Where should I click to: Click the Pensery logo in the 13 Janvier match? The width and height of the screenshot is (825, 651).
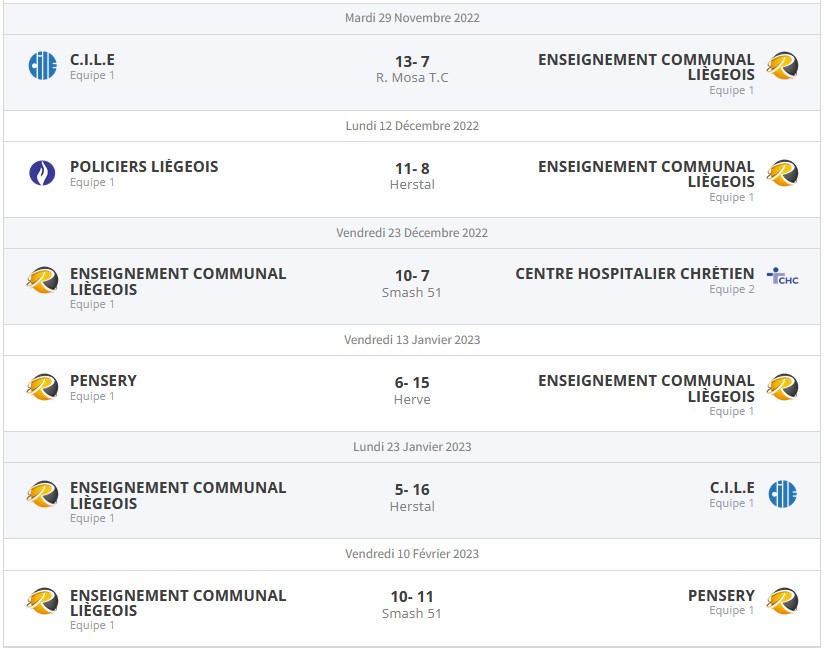click(x=43, y=387)
